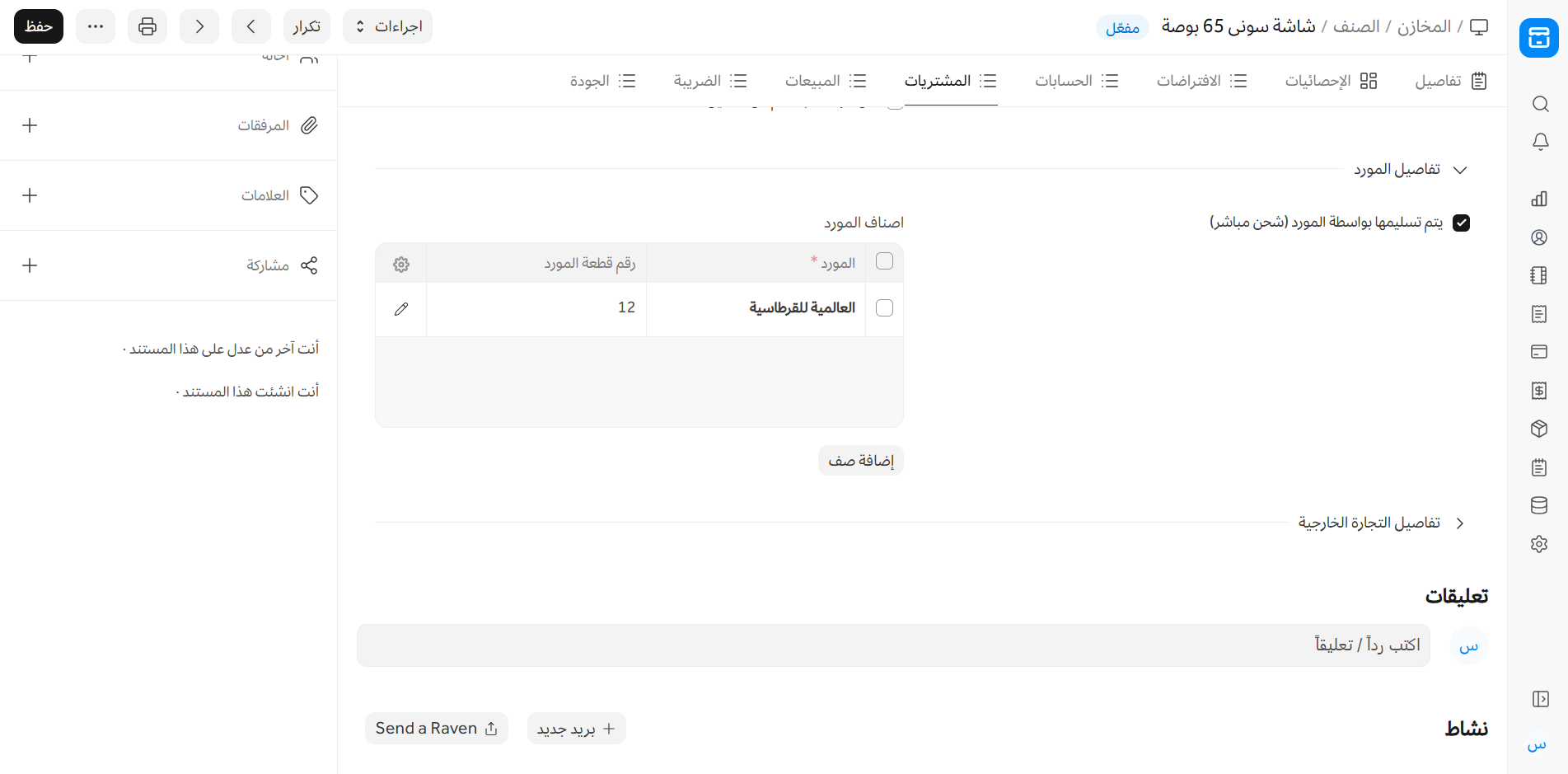The height and width of the screenshot is (774, 1568).
Task: Click the comment input field
Action: 893,645
